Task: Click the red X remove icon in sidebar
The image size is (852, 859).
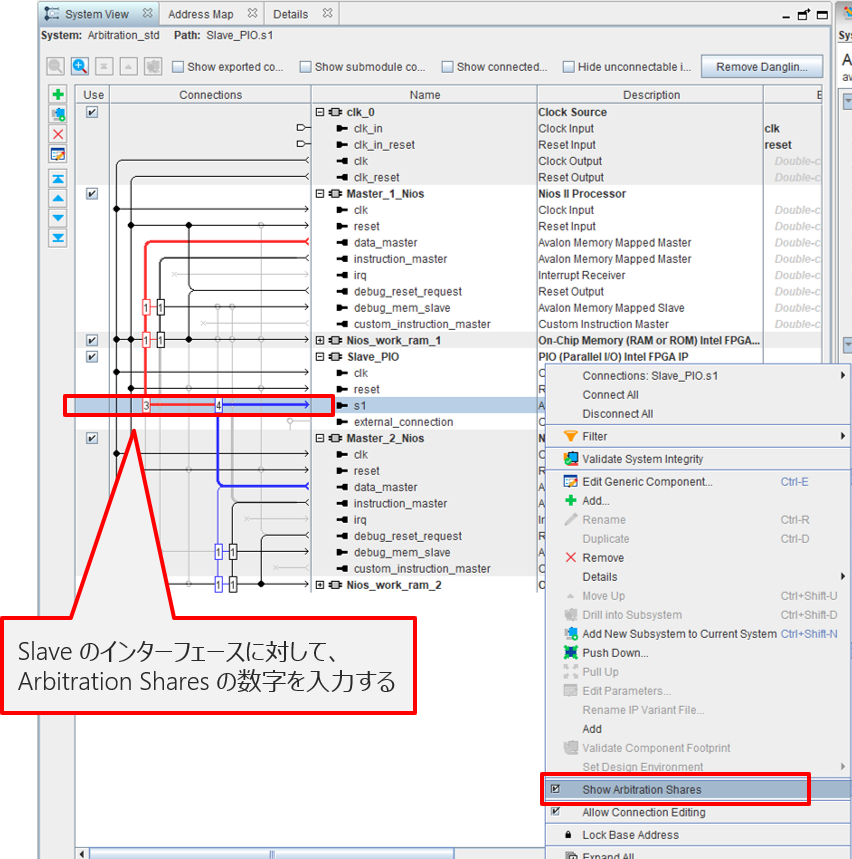Action: pos(58,134)
